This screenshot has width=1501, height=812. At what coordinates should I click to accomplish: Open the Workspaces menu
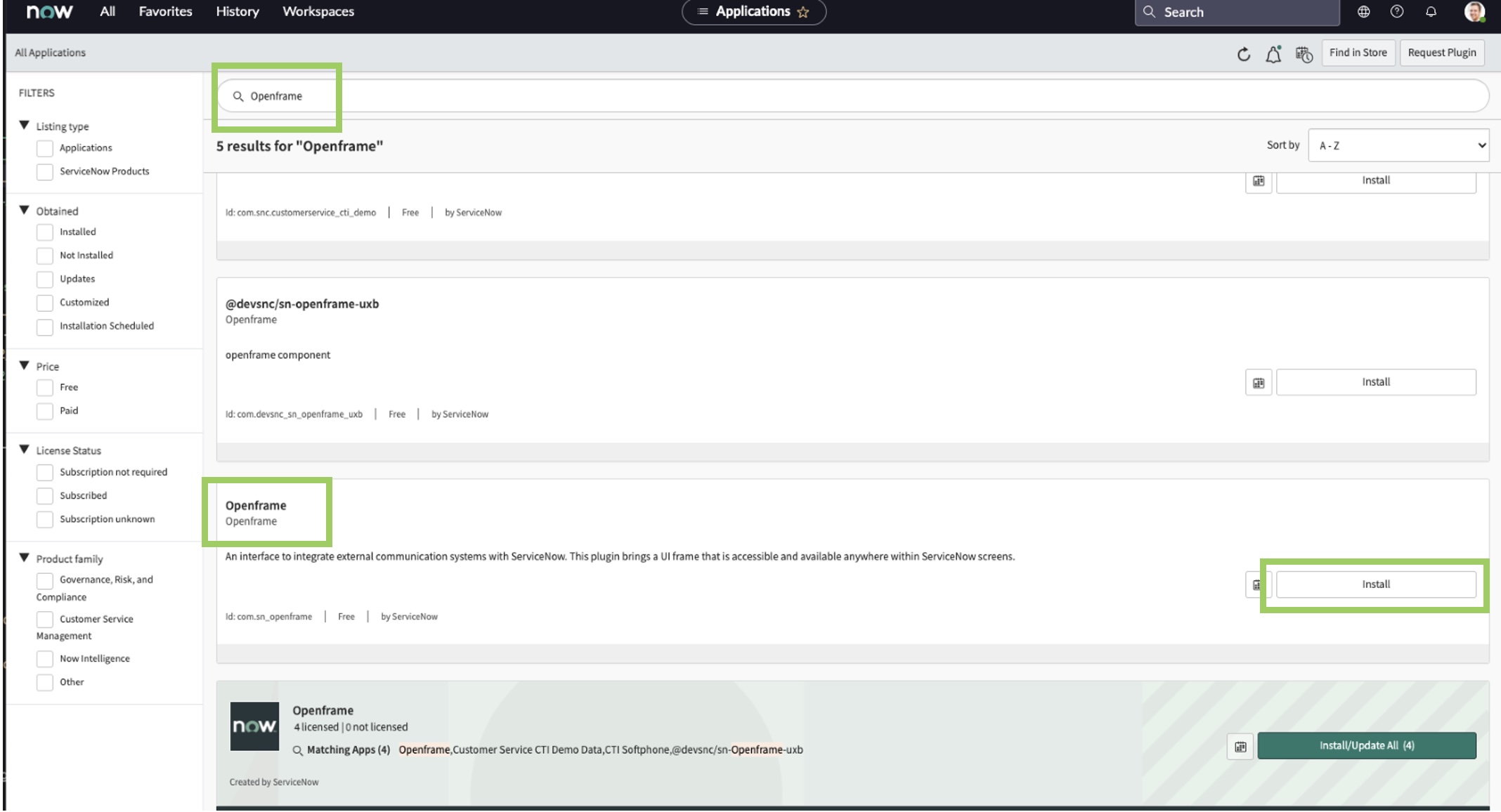[x=318, y=11]
